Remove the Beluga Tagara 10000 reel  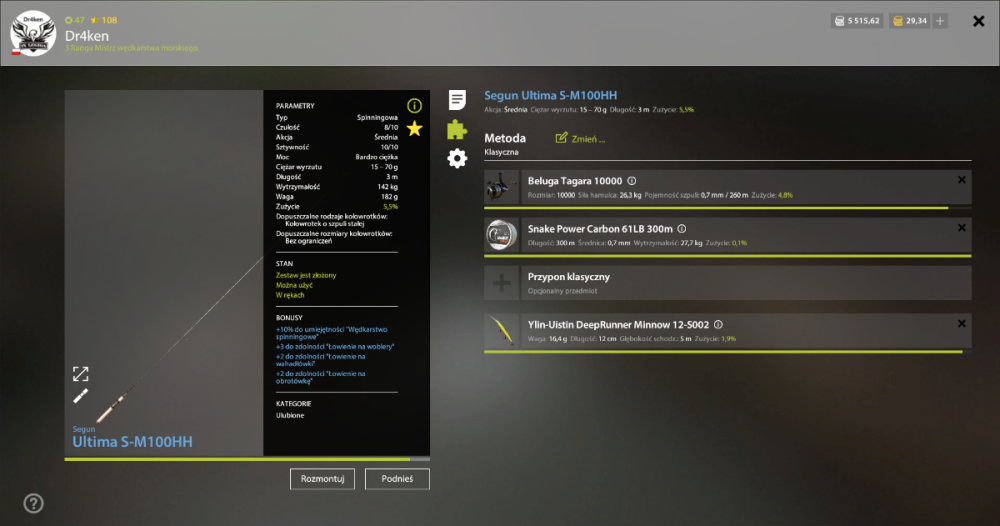962,180
